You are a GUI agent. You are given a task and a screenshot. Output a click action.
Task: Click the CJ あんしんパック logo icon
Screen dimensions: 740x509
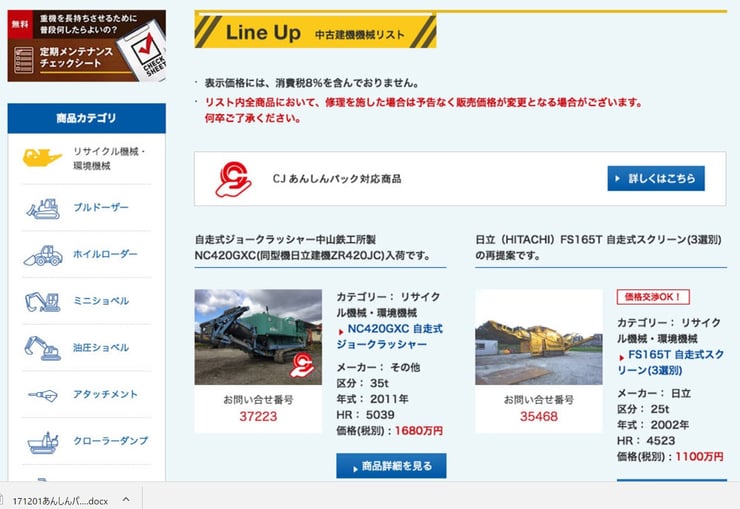pos(233,179)
